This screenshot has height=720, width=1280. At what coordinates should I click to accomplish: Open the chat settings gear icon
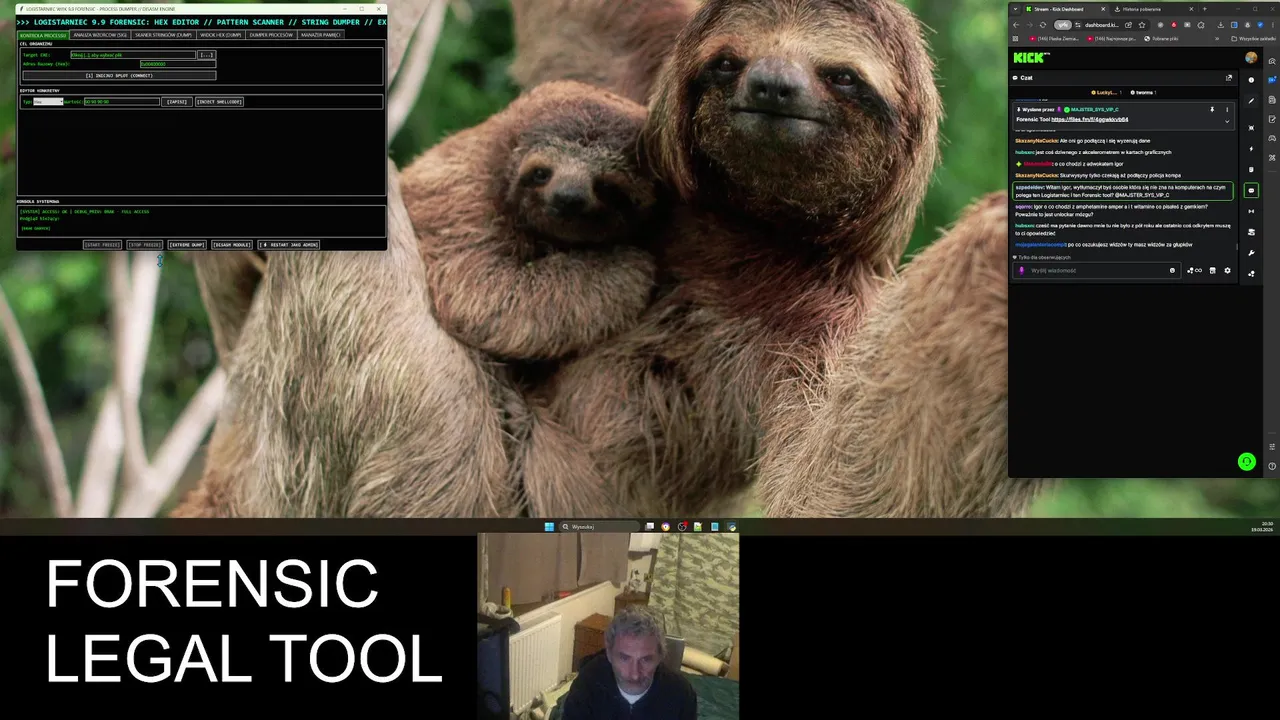click(1227, 270)
